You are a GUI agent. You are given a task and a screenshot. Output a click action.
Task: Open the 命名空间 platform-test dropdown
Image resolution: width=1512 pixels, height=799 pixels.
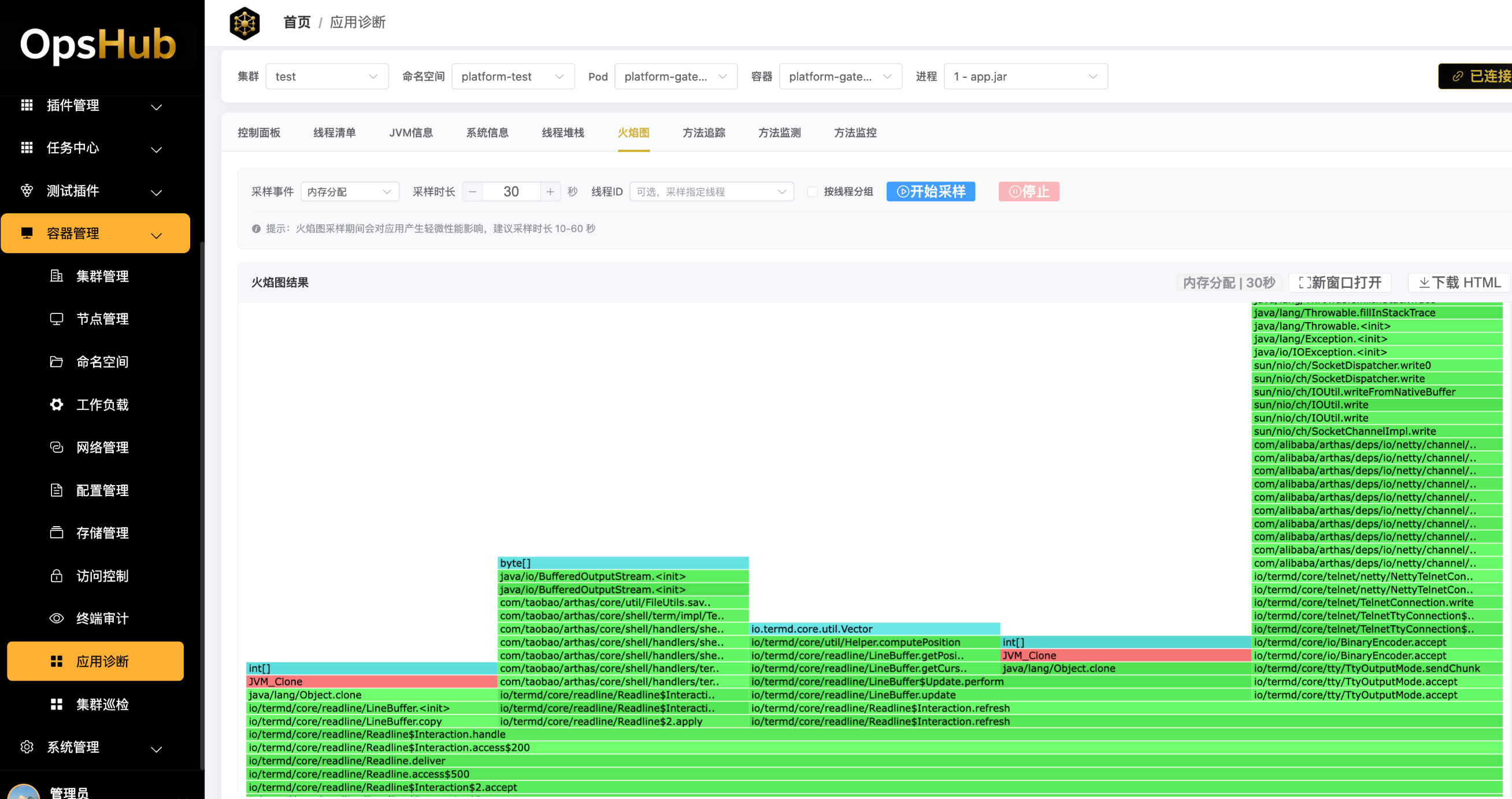[513, 76]
